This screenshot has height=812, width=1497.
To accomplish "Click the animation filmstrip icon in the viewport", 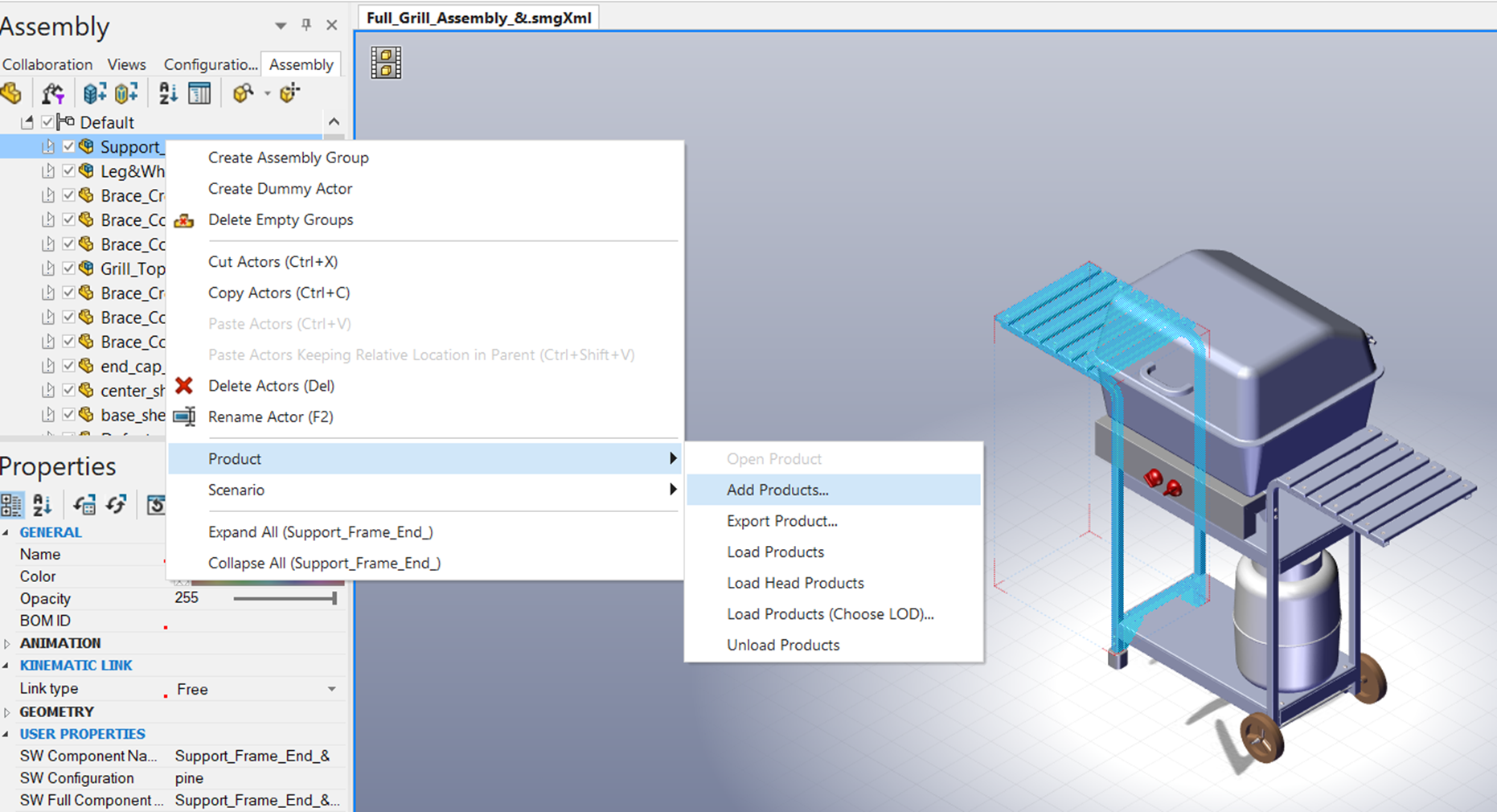I will coord(385,62).
